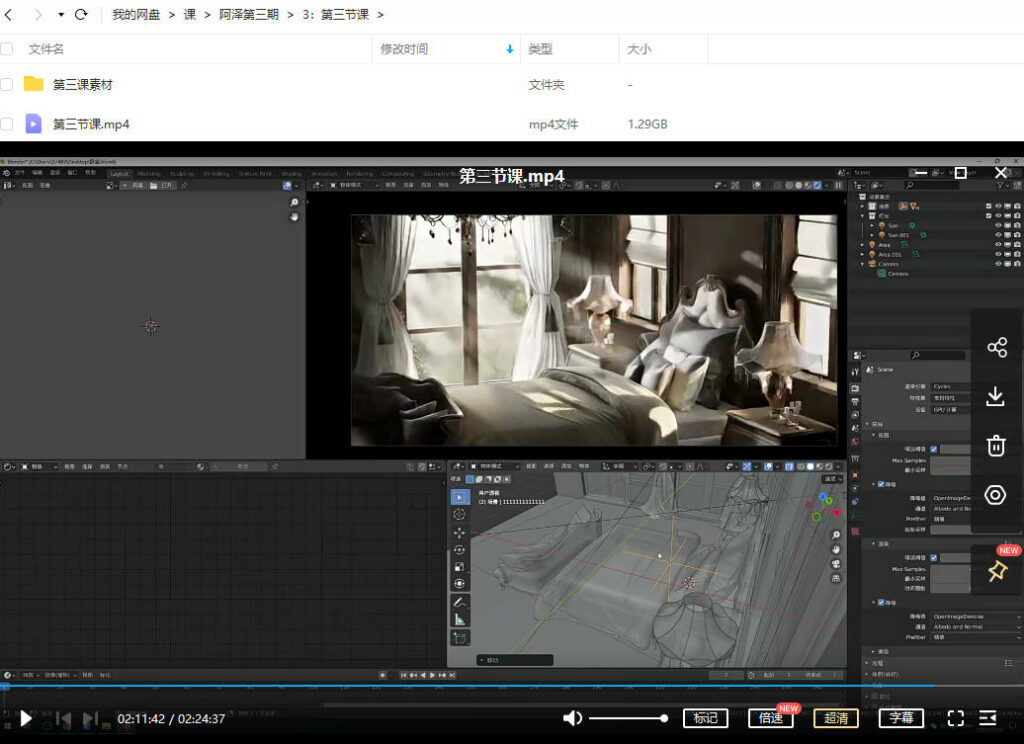Mute the player volume speaker icon

[572, 718]
